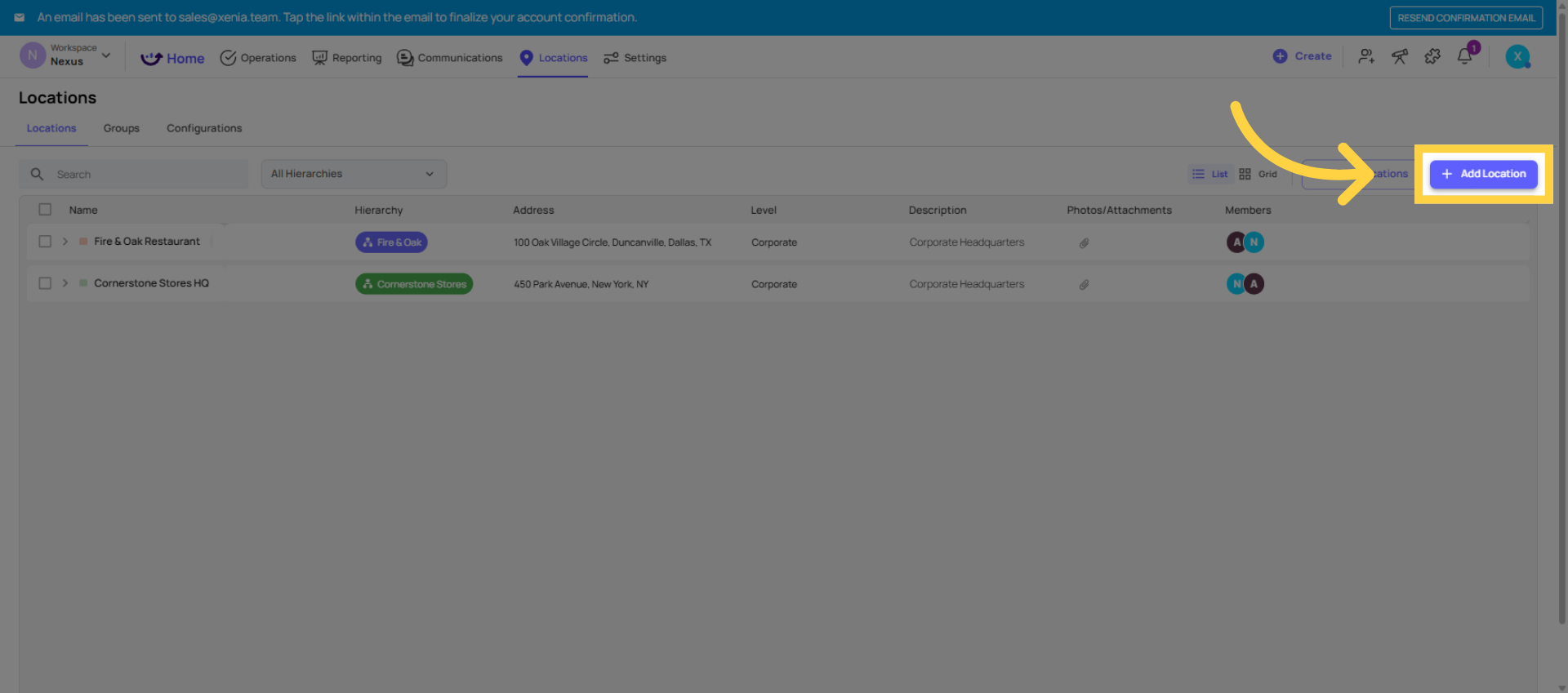Open the puzzle piece integrations icon
Screen dimensions: 1568x693
tap(1432, 57)
